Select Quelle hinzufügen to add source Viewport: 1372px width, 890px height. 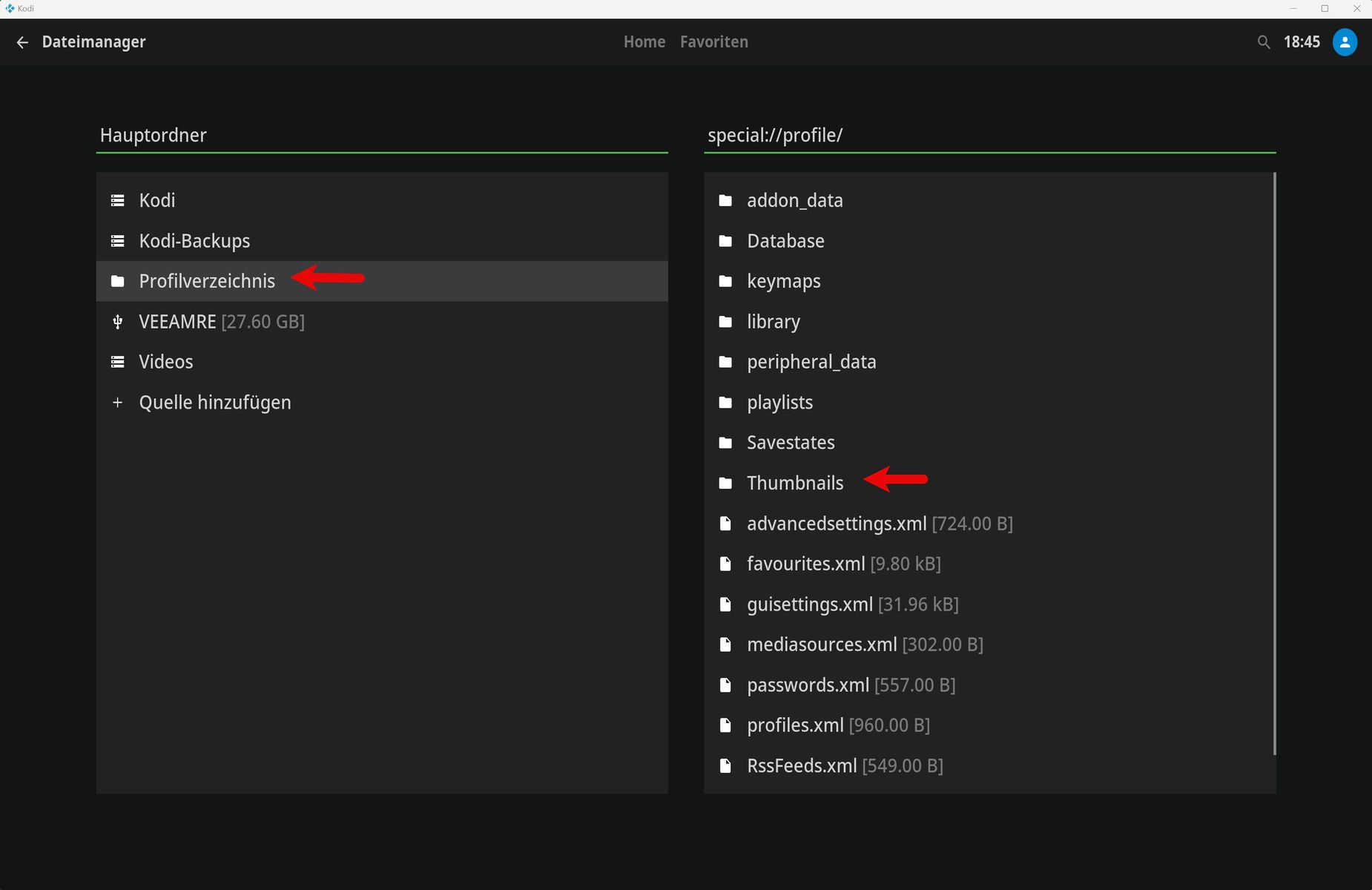(382, 403)
